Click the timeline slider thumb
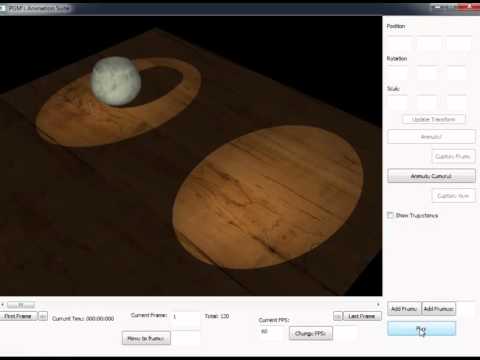The image size is (480, 360). click(21, 305)
